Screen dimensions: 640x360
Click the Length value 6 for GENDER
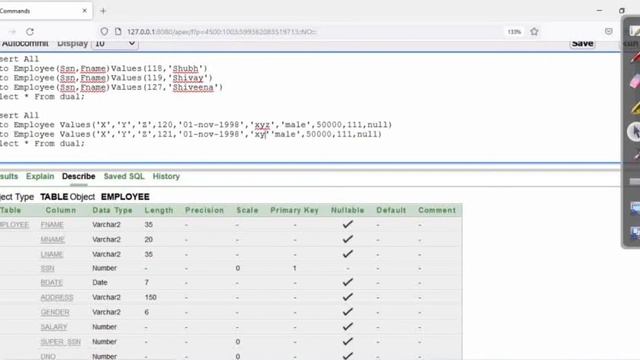coord(147,312)
